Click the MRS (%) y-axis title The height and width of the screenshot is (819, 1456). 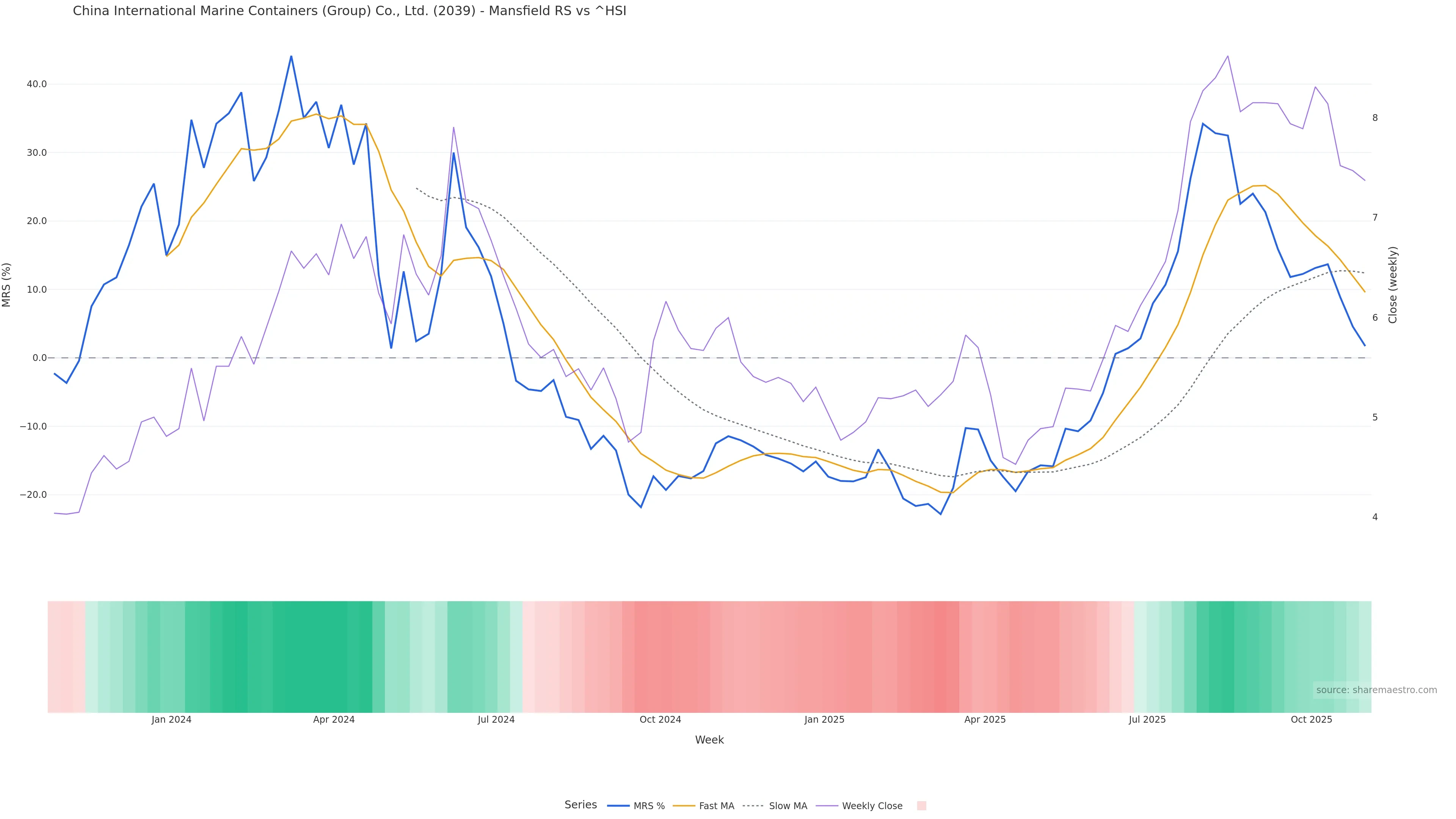tap(7, 284)
